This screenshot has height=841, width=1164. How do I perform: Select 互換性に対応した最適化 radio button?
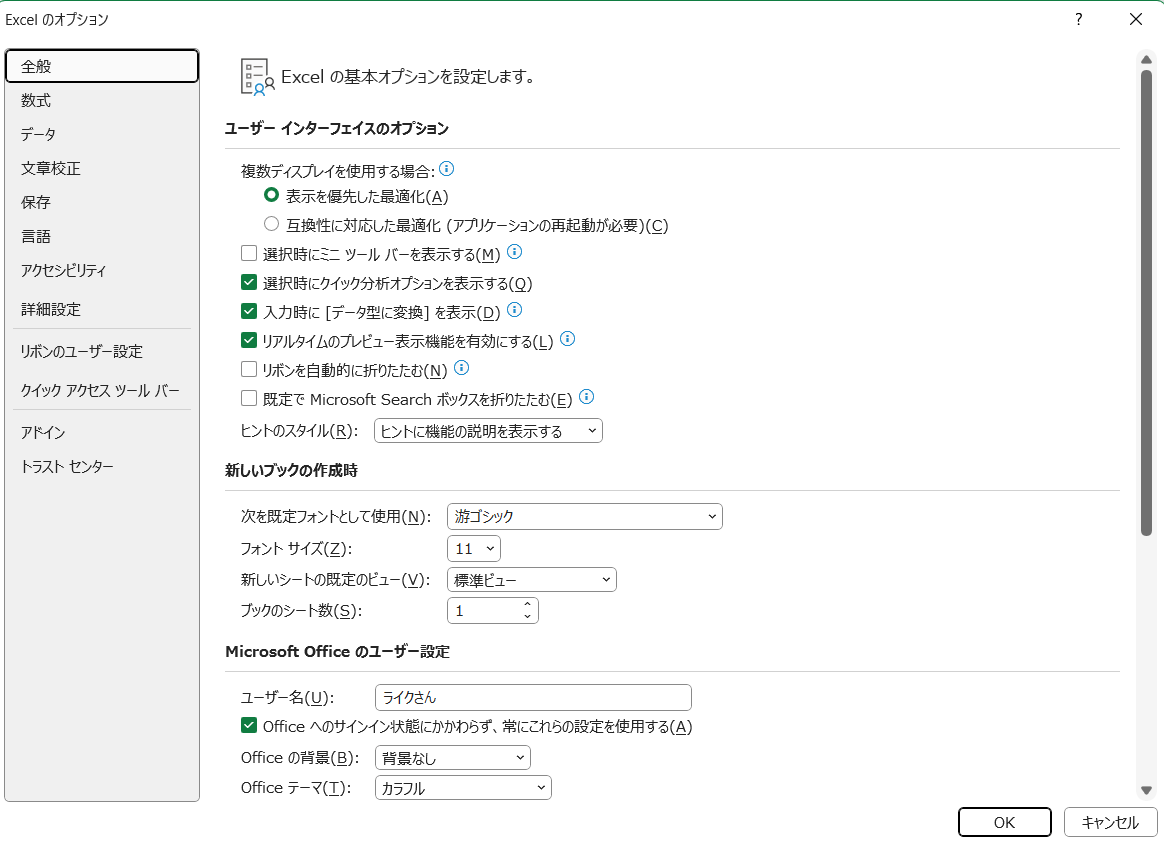[x=271, y=224]
